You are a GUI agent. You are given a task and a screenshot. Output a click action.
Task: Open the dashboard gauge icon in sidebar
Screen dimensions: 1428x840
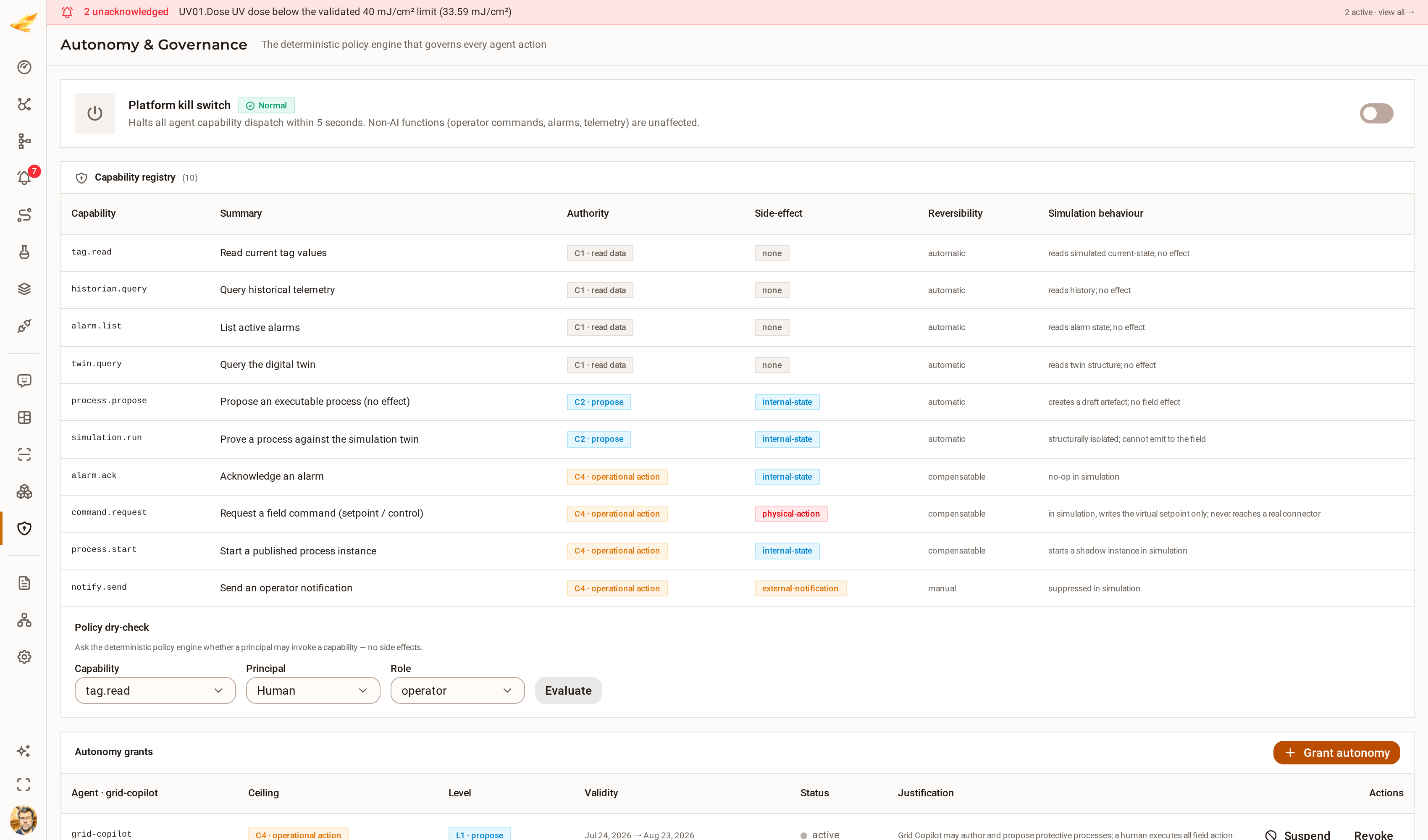tap(24, 67)
